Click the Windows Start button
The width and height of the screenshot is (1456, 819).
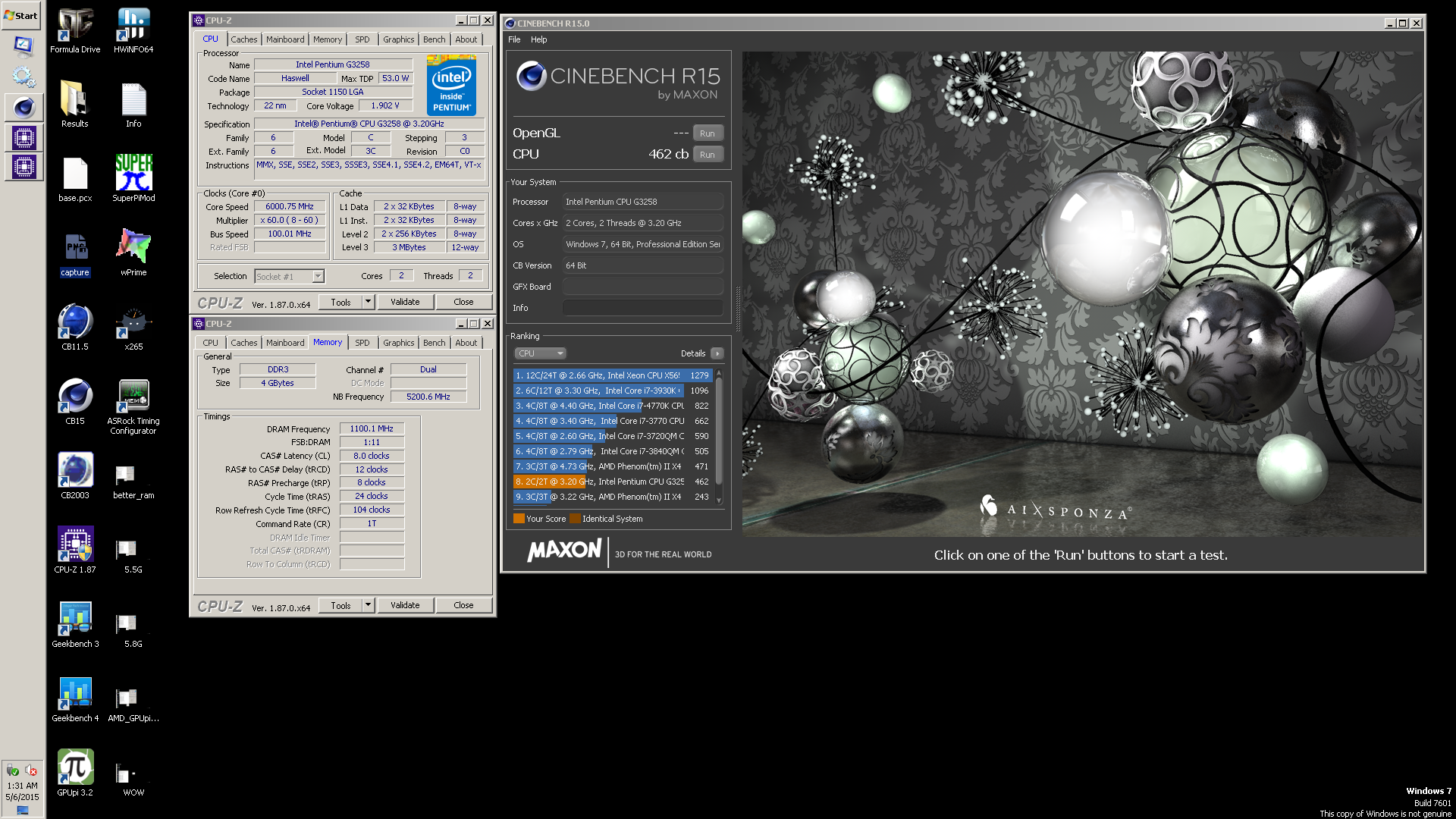(x=21, y=15)
